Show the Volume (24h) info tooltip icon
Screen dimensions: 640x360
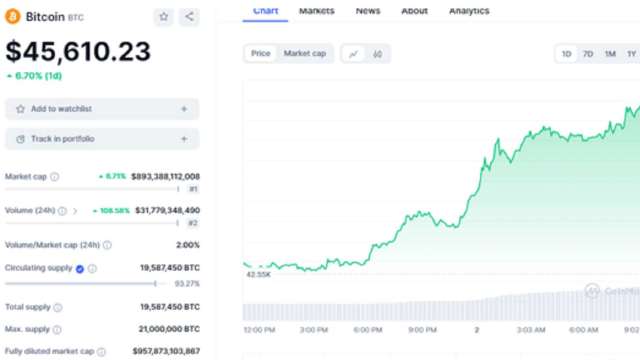62,211
